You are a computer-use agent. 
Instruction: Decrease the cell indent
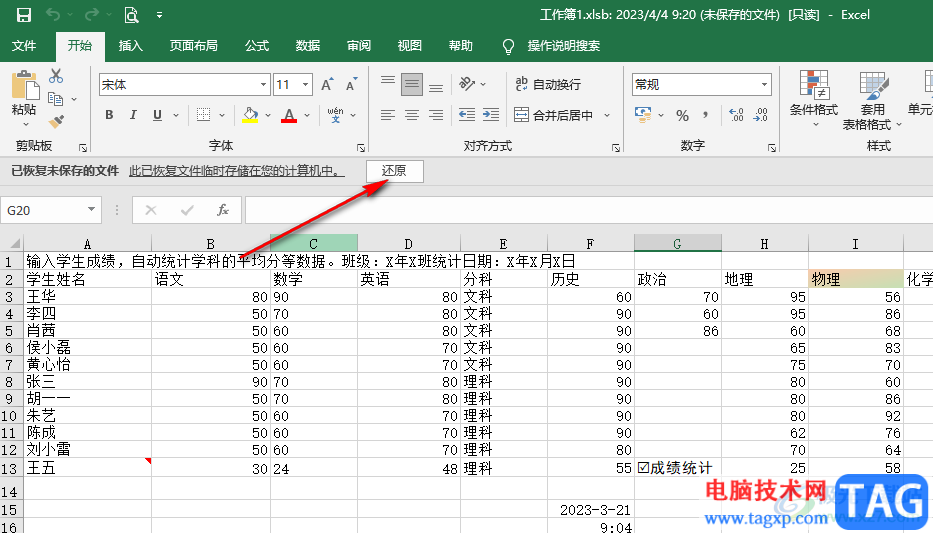[466, 115]
